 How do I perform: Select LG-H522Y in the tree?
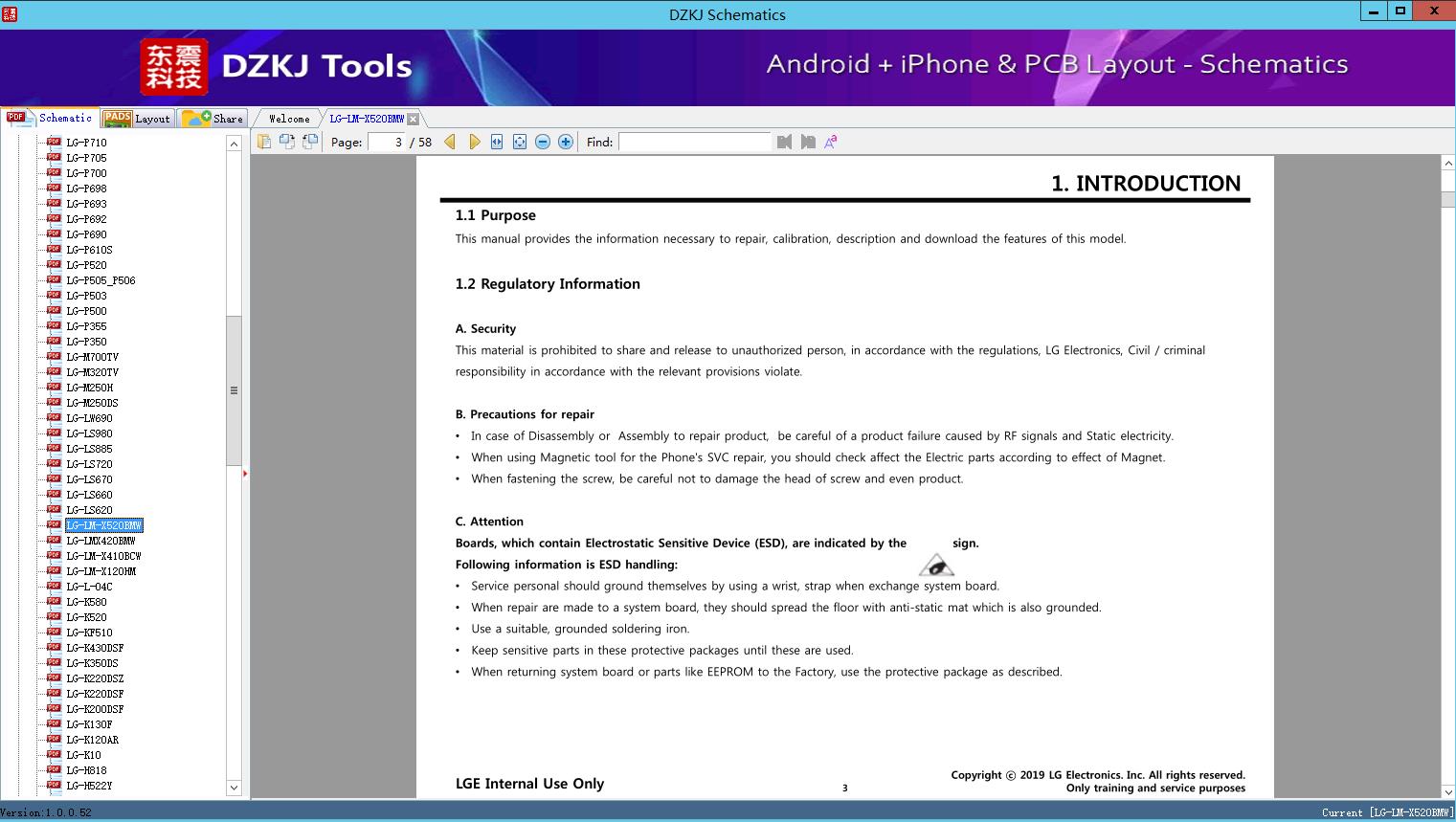89,786
